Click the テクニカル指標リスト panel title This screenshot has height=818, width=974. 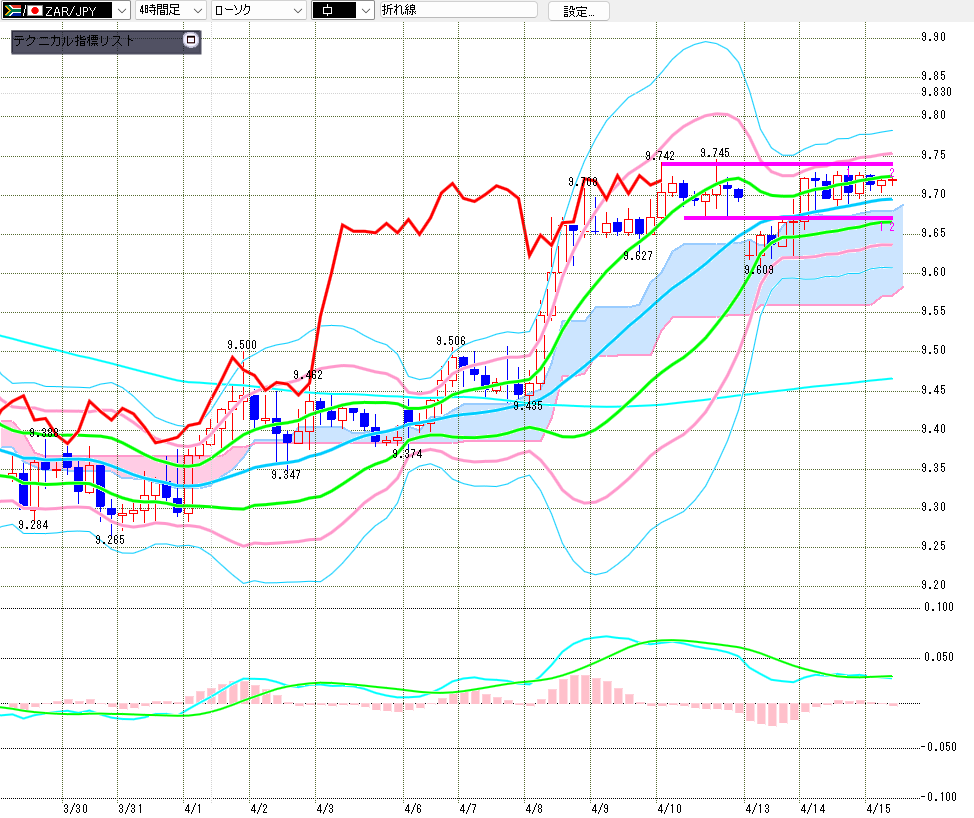coord(74,42)
